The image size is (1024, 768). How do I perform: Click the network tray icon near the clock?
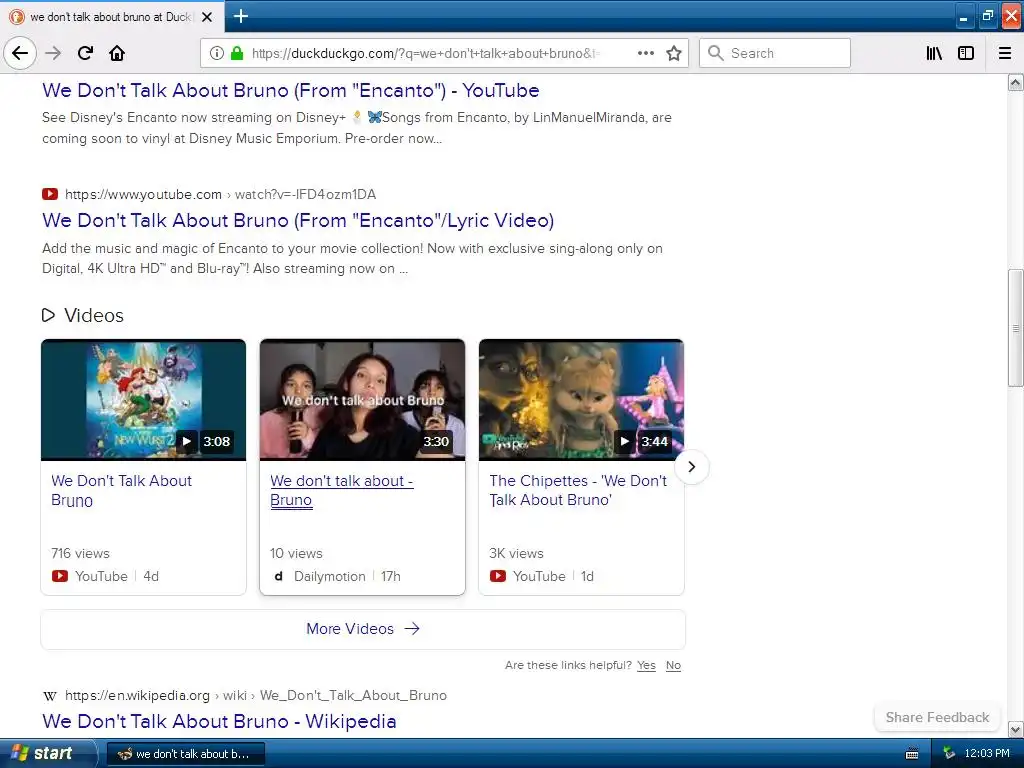pos(949,754)
